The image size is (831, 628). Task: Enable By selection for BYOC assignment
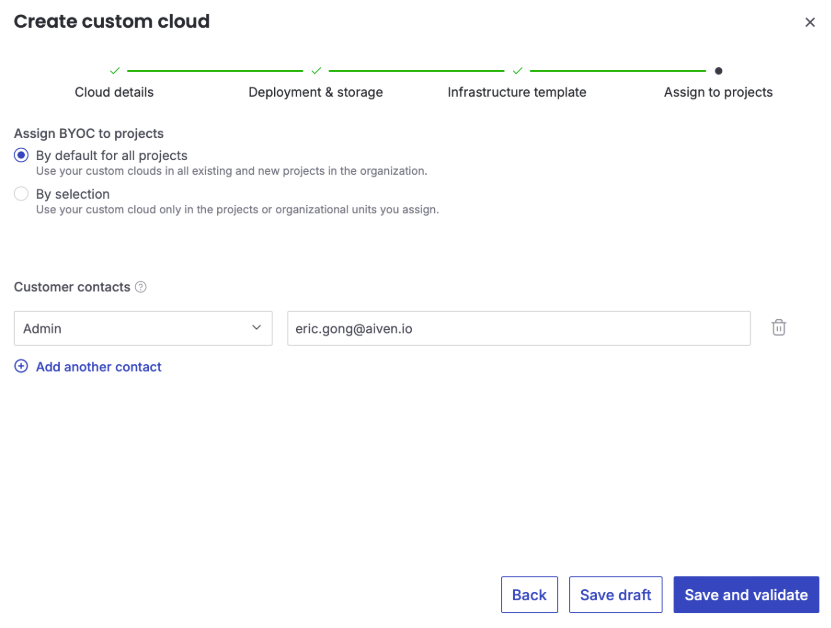pos(21,194)
